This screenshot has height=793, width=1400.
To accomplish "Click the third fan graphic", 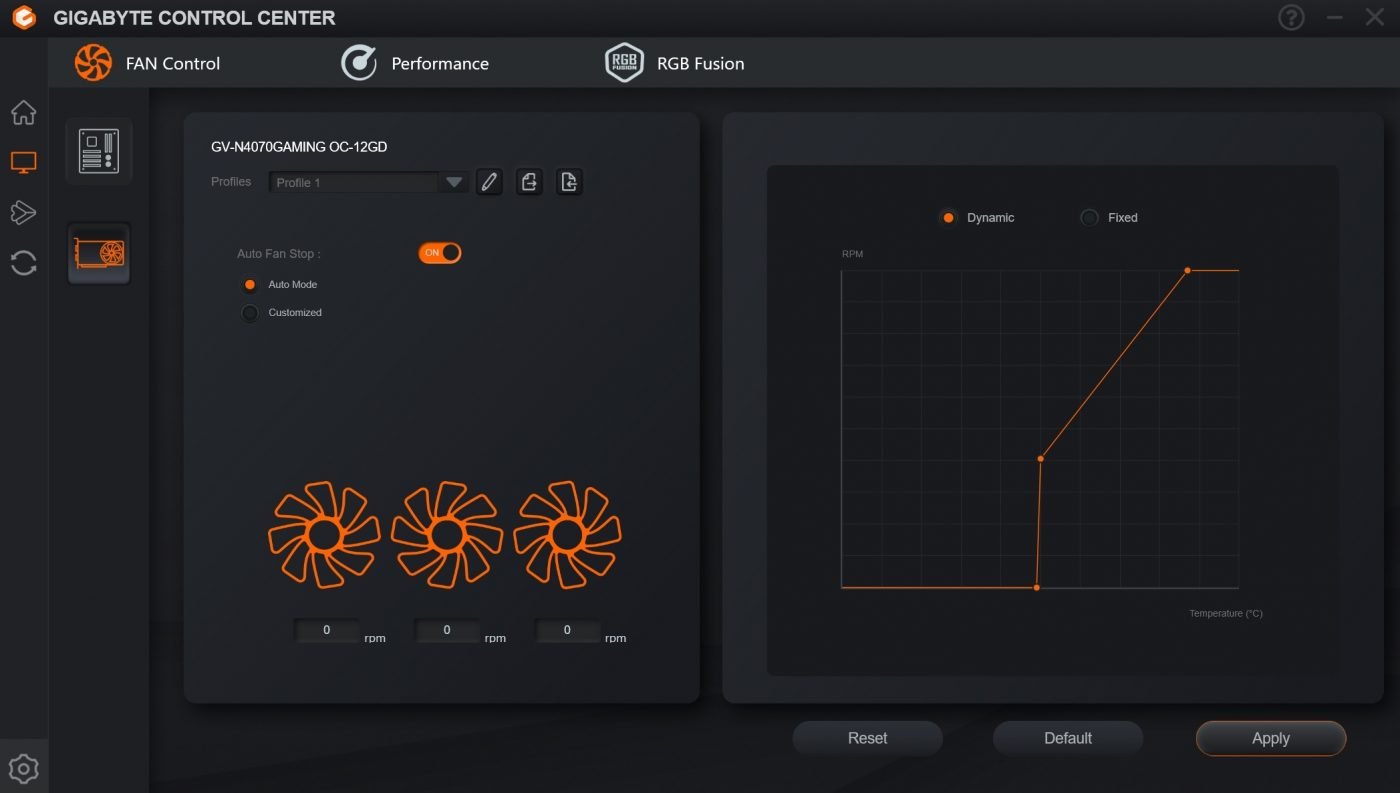I will point(567,535).
